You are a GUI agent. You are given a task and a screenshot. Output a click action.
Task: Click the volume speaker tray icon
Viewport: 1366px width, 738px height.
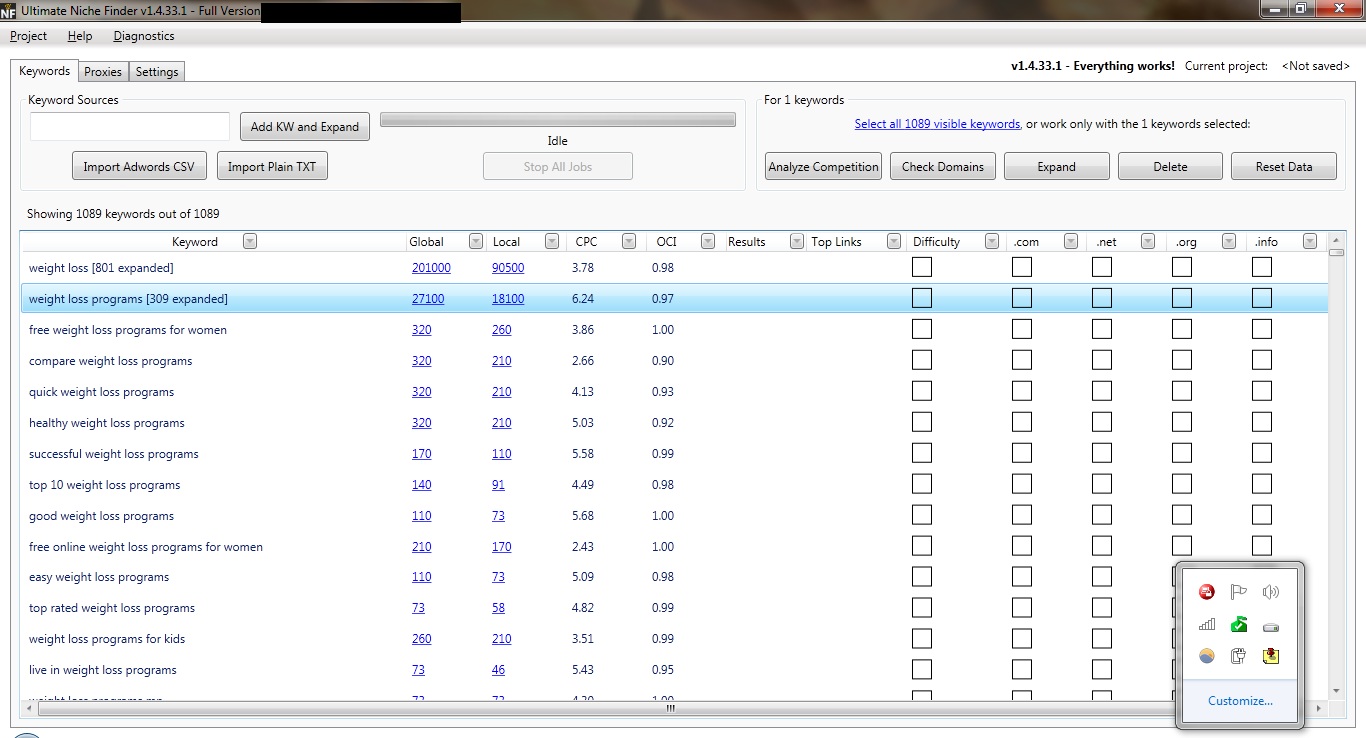tap(1271, 592)
